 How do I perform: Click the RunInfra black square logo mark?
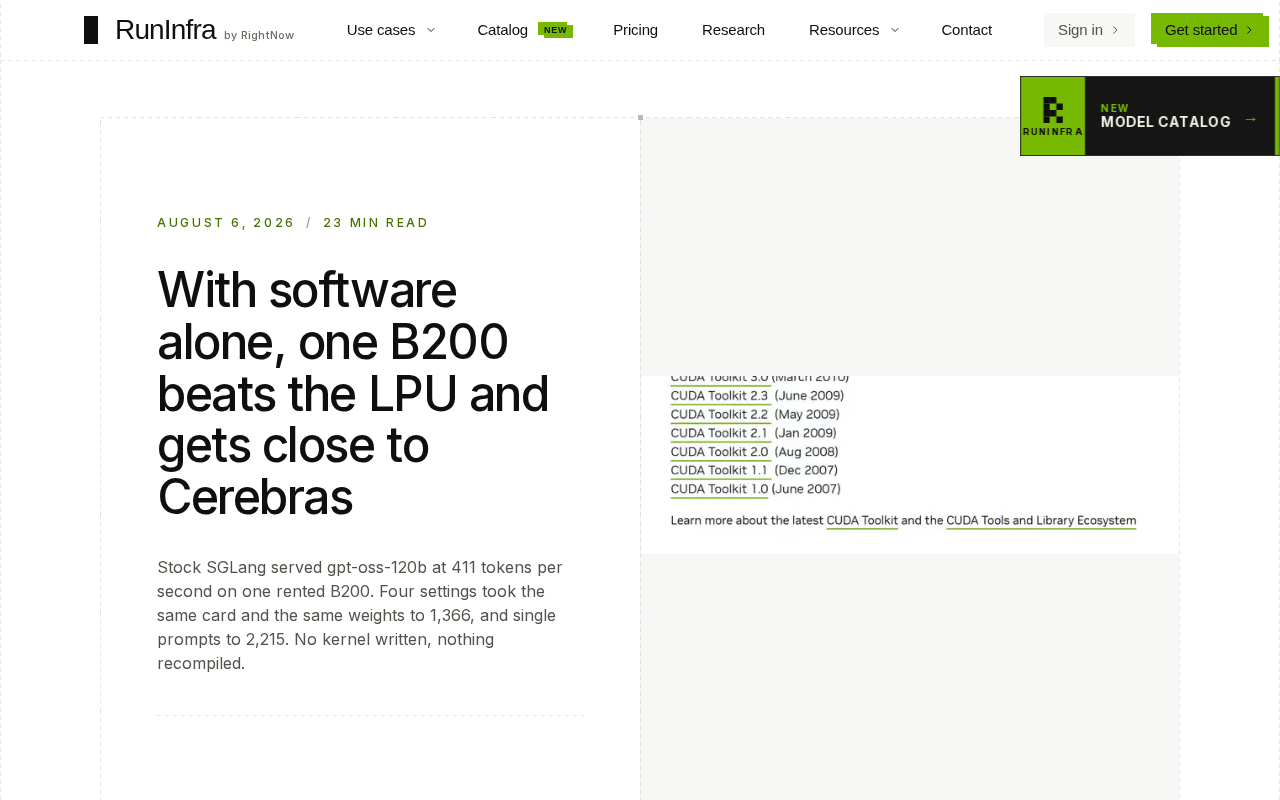coord(91,30)
